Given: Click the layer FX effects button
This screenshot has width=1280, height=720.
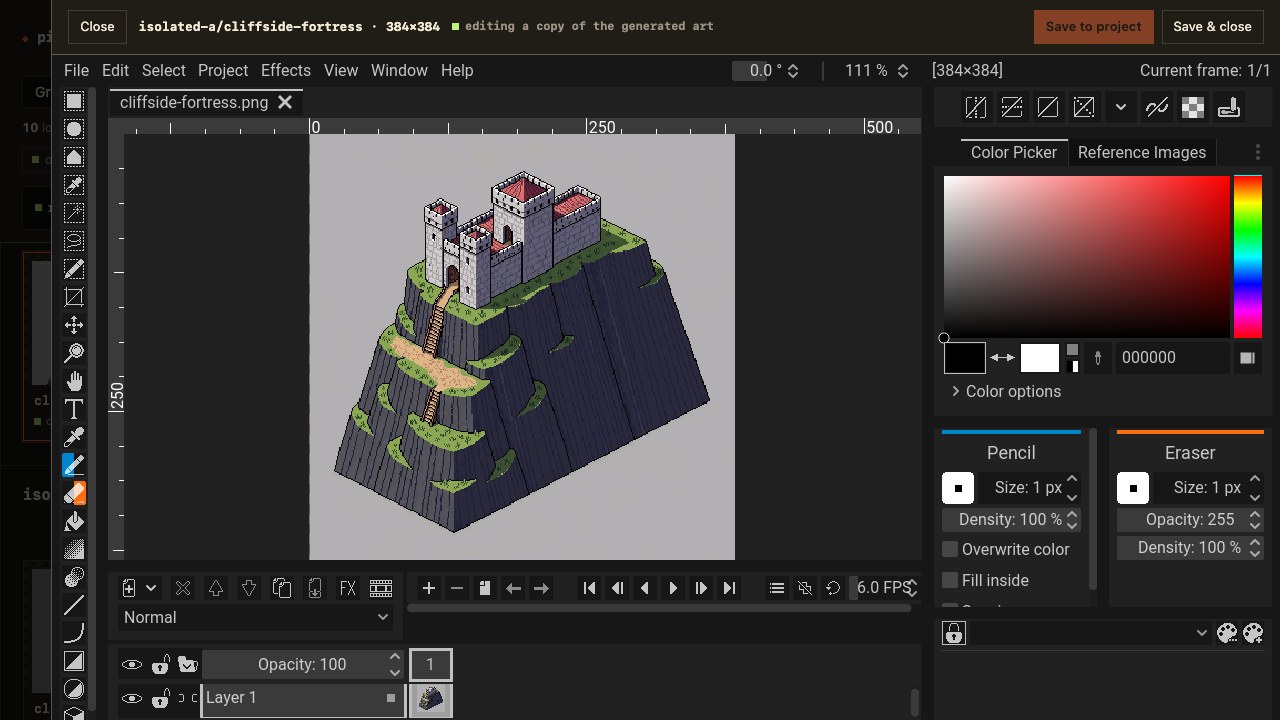Looking at the screenshot, I should tap(348, 588).
